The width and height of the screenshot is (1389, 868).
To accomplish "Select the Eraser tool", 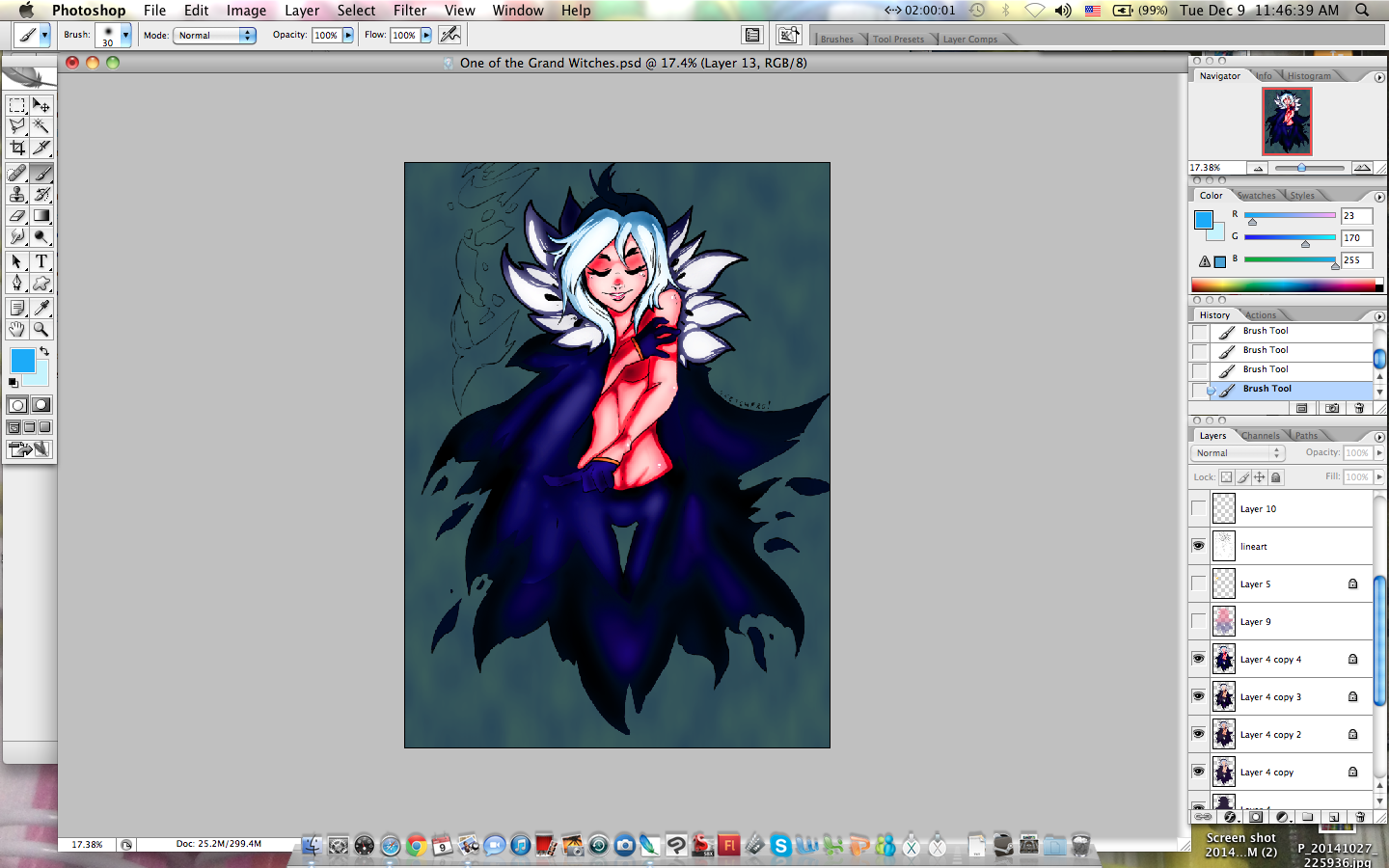I will pos(17,216).
